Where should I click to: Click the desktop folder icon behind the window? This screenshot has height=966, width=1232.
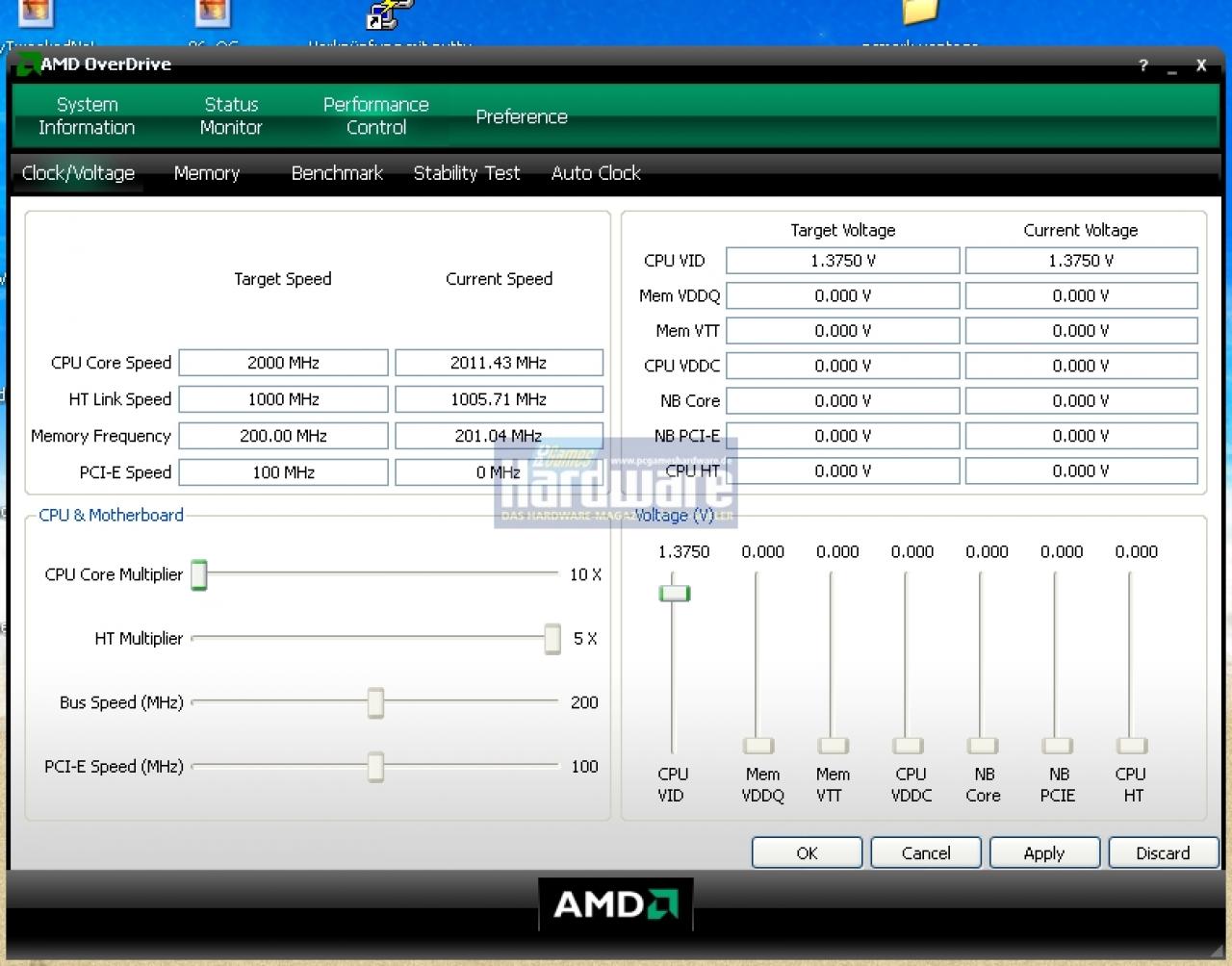click(920, 12)
